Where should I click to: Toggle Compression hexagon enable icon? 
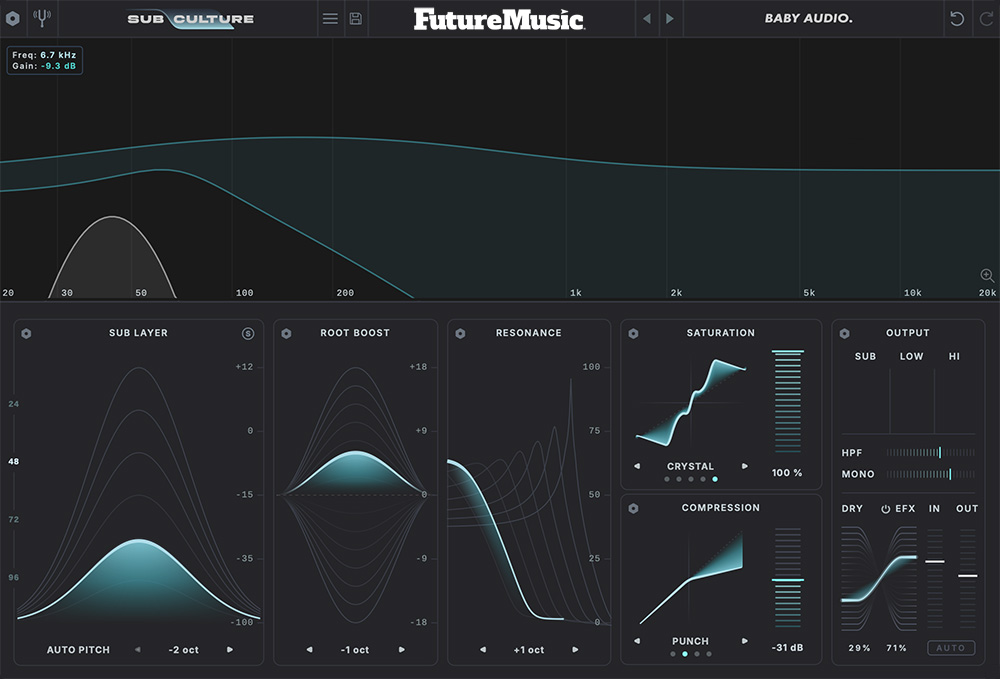[633, 508]
